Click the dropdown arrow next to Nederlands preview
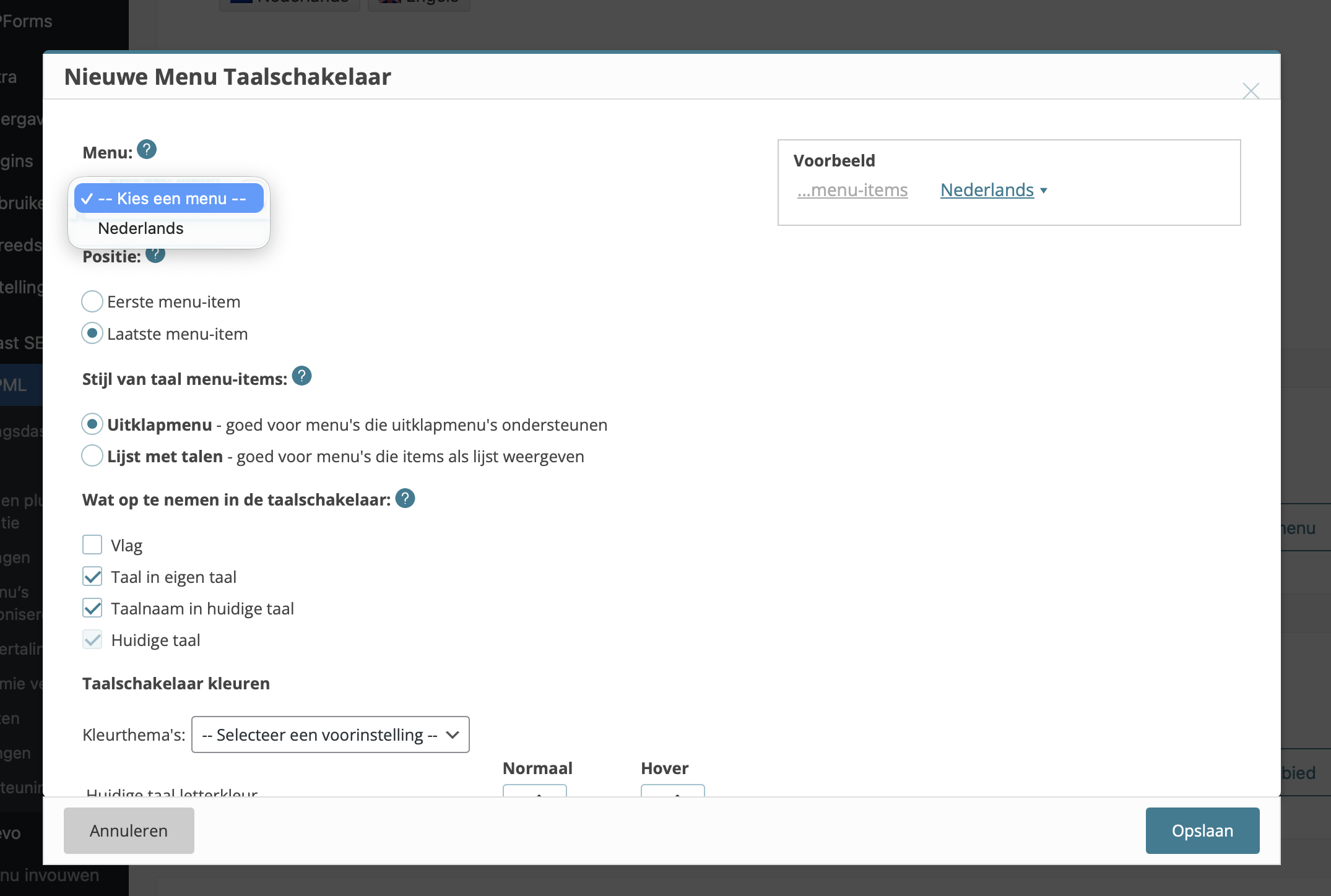 (x=1044, y=191)
